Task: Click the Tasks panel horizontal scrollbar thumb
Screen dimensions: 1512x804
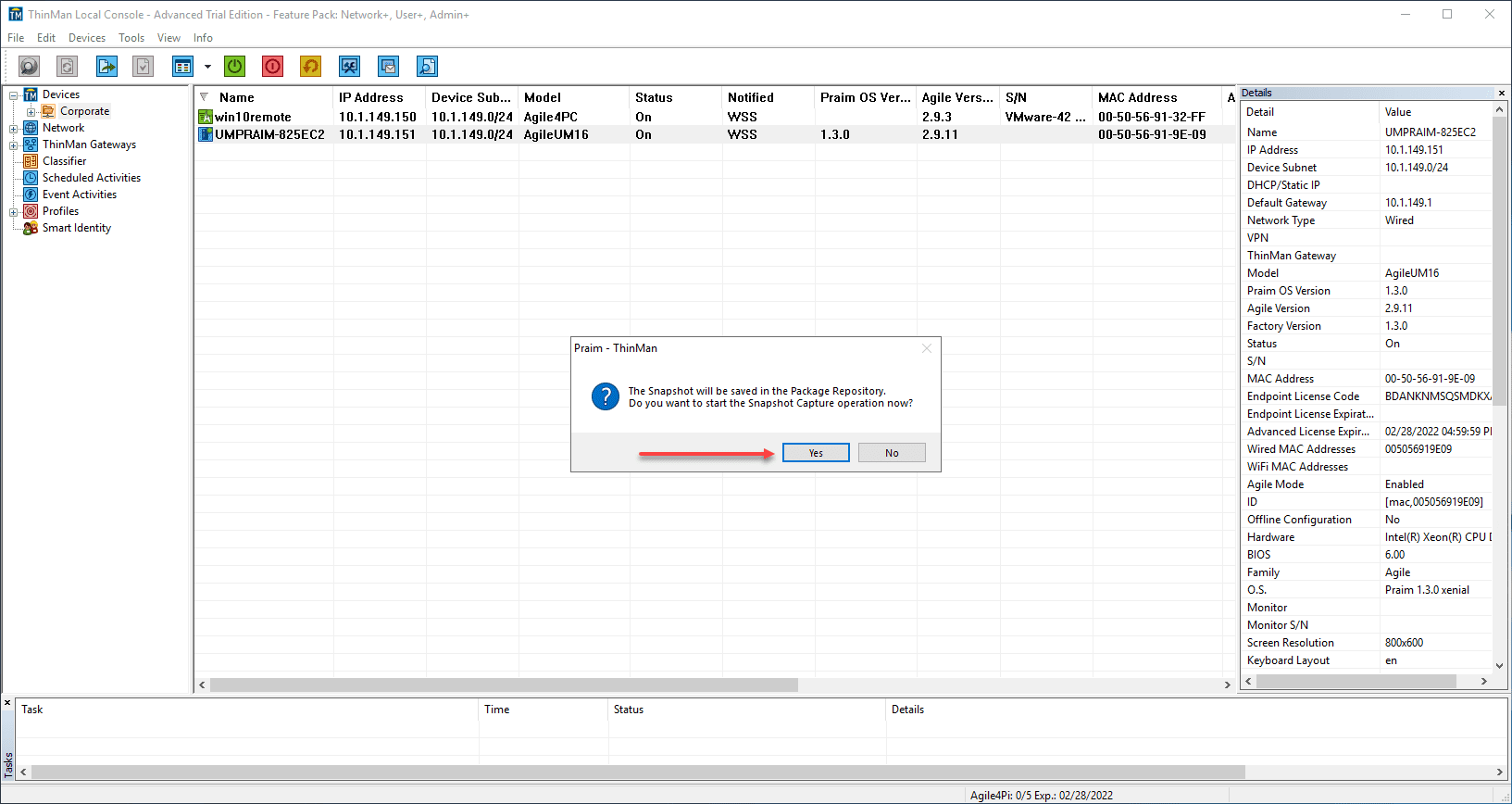Action: pyautogui.click(x=638, y=772)
